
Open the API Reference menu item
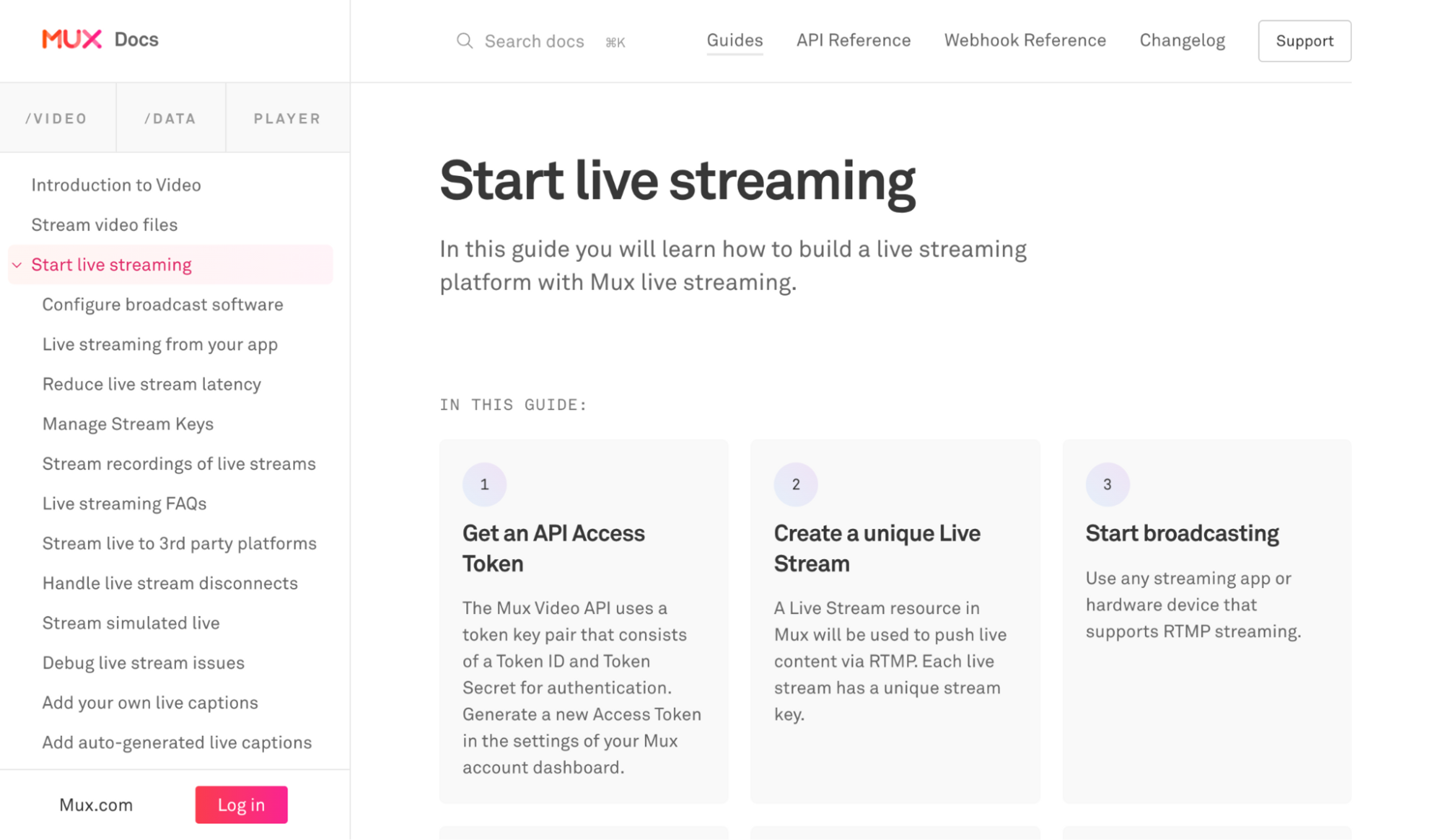(853, 40)
